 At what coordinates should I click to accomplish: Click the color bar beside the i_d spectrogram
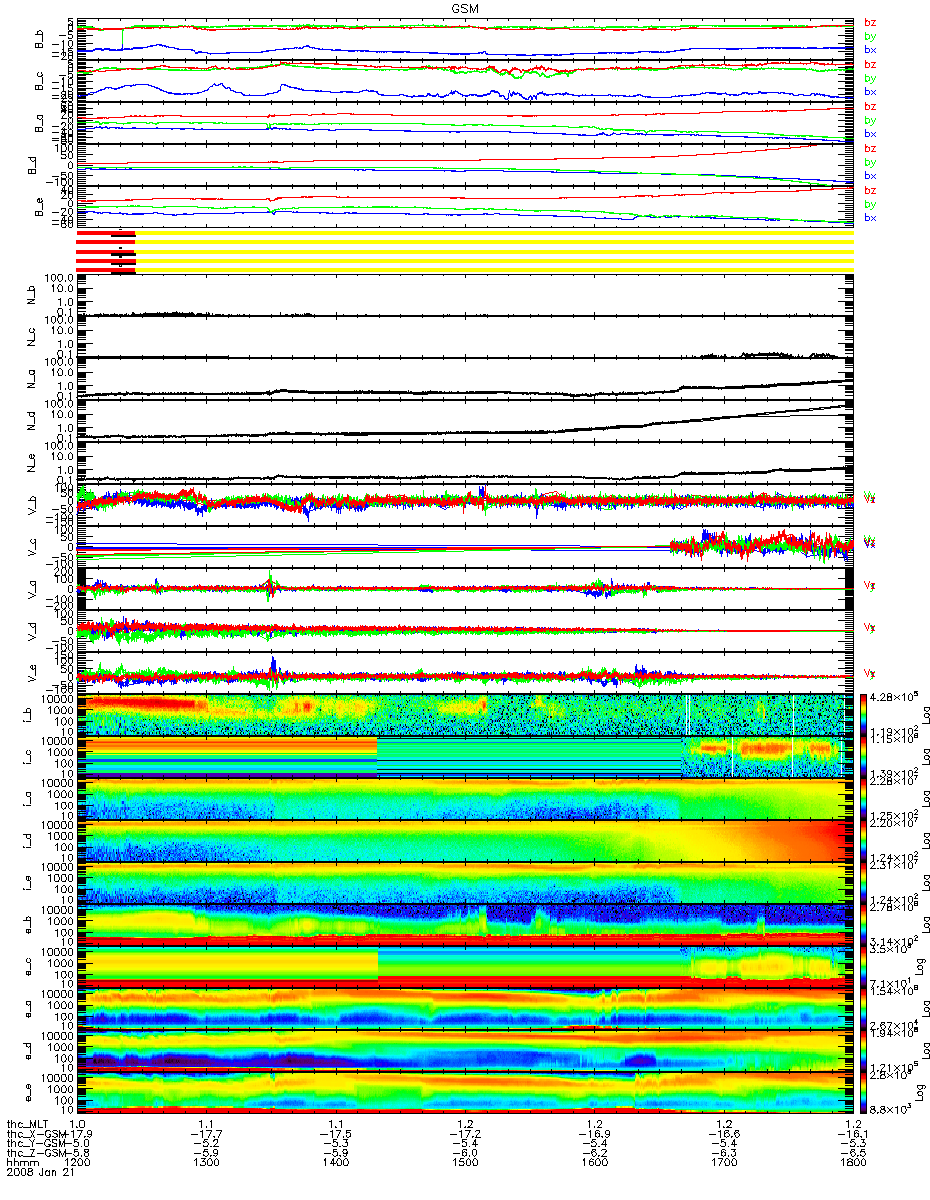pyautogui.click(x=866, y=840)
